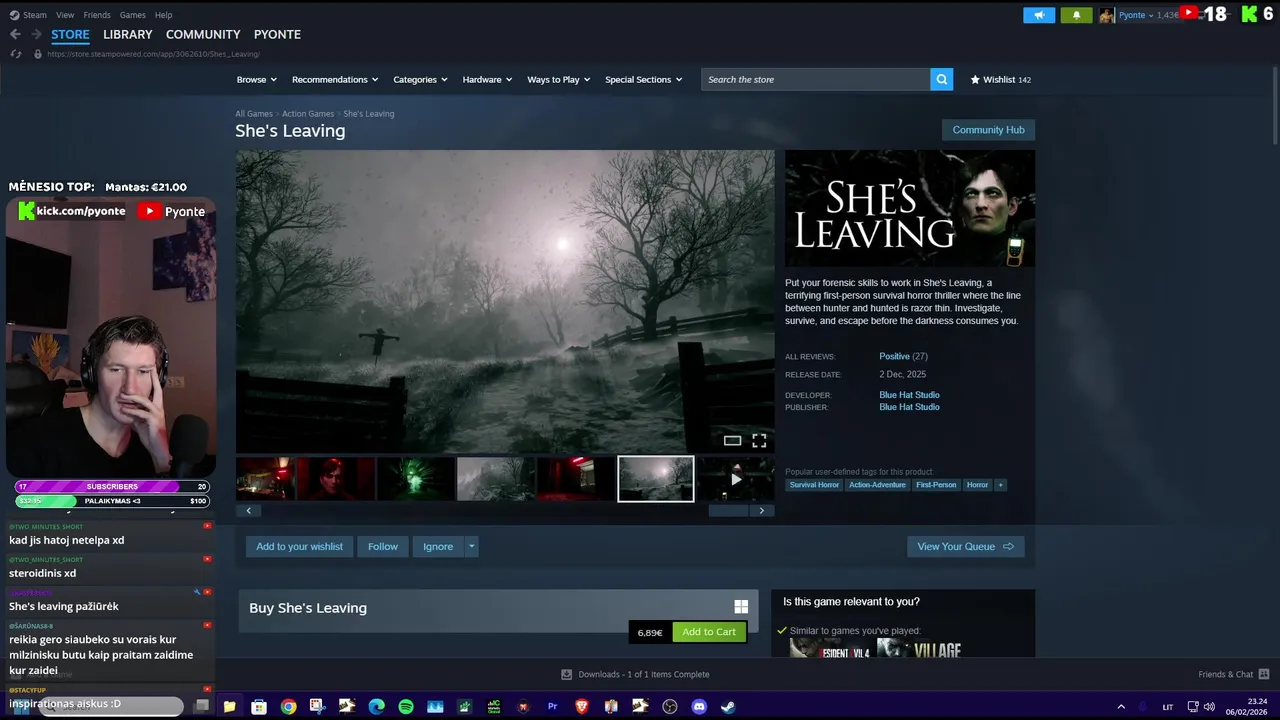
Task: Open Premiere Pro from the taskbar
Action: click(x=552, y=706)
